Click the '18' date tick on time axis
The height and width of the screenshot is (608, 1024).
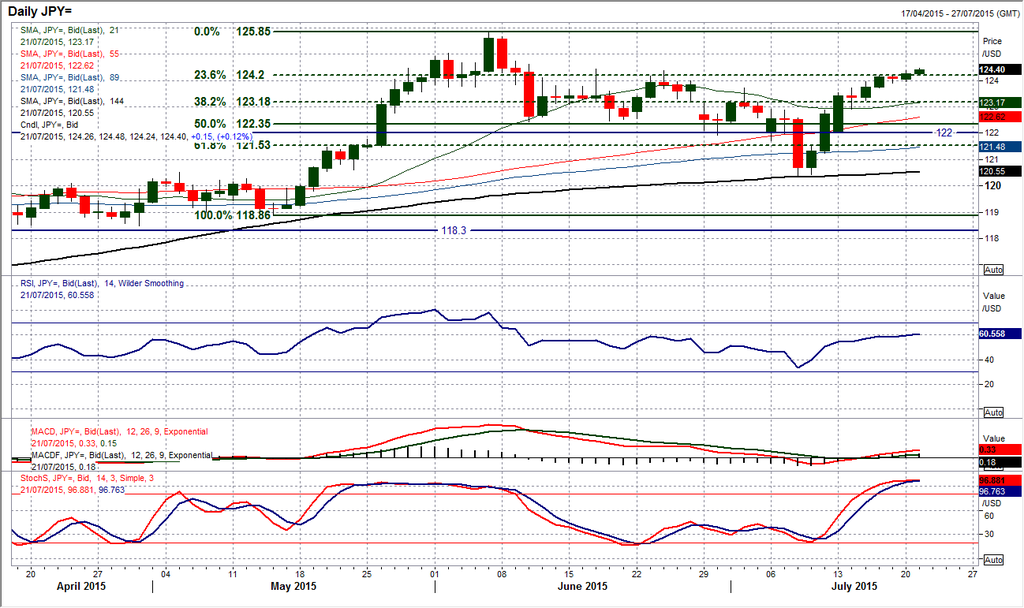point(299,574)
